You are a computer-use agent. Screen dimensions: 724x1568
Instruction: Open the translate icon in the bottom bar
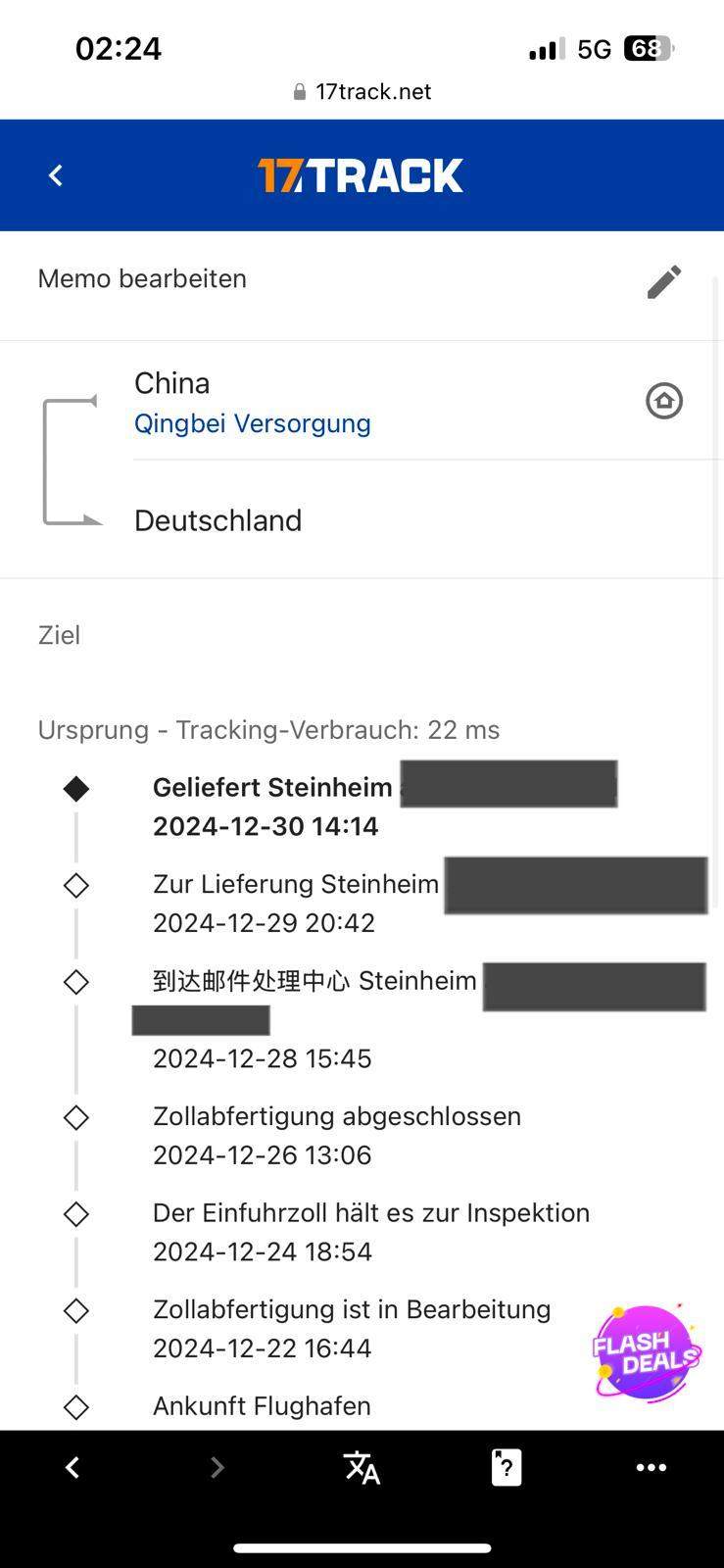click(362, 1467)
